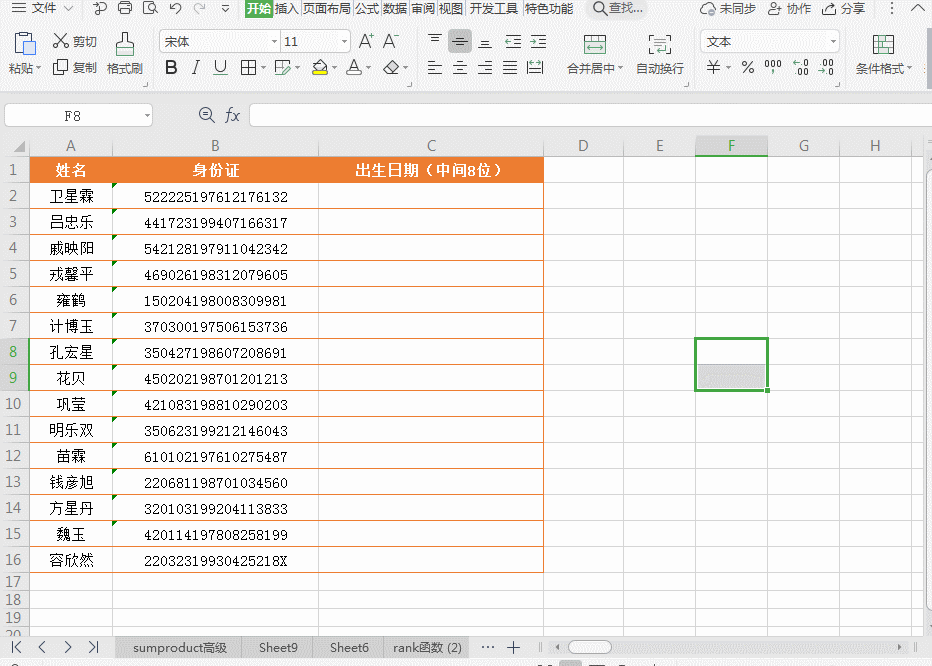Select the Format Painter (格式刷) brush
Viewport: 932px width, 666px height.
point(125,44)
